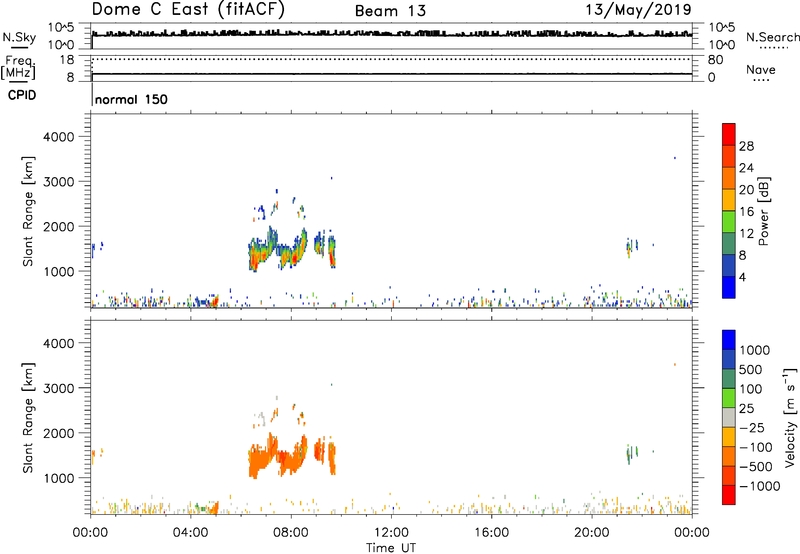Click the '18' frequency axis tick
The height and width of the screenshot is (554, 800).
click(67, 60)
